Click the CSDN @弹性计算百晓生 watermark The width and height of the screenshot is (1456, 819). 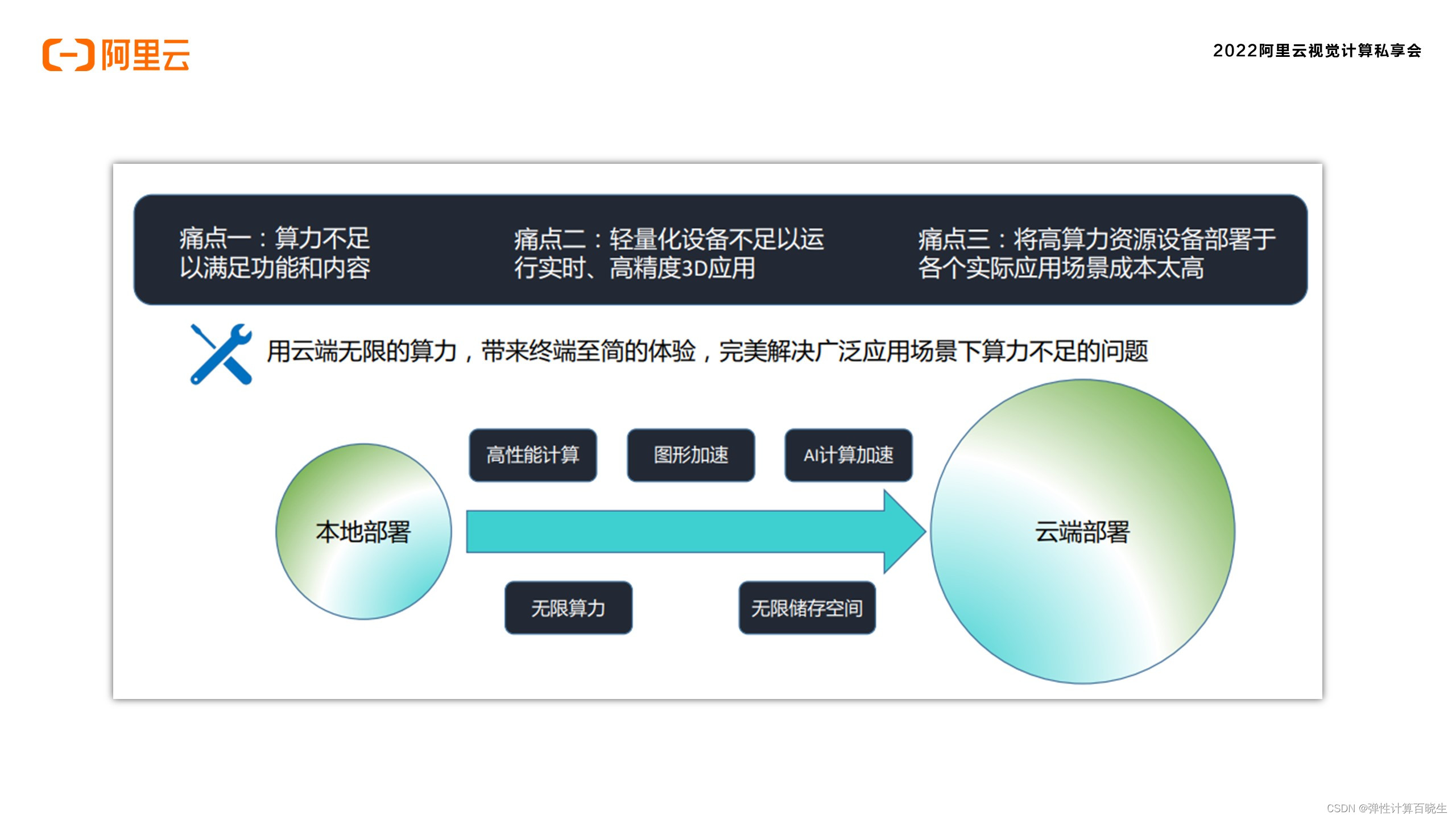[x=1386, y=808]
